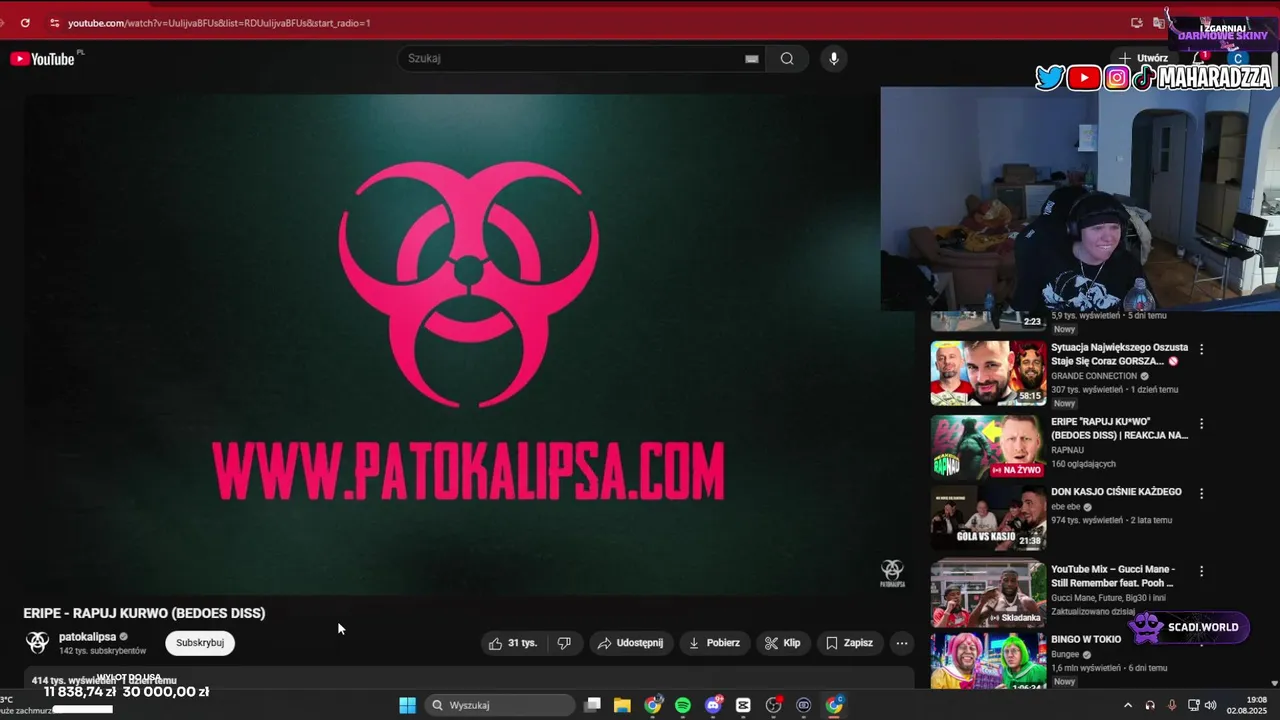Viewport: 1280px width, 720px height.
Task: Click the microphone icon in system tray
Action: click(1172, 705)
